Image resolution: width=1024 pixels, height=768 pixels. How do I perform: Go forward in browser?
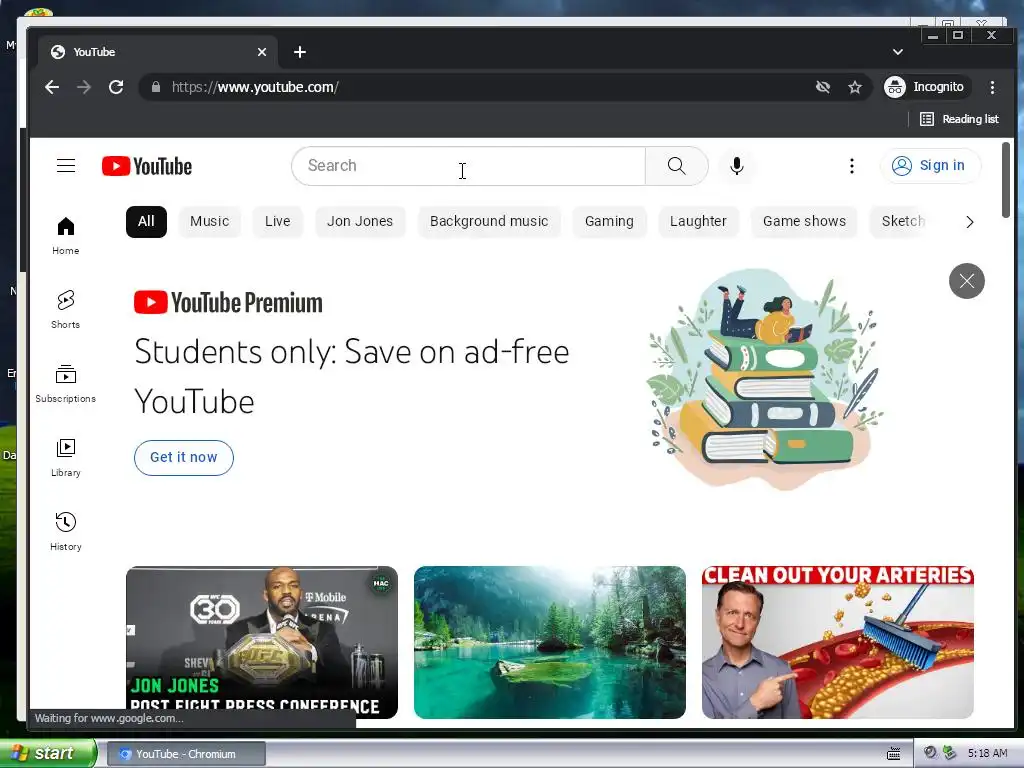coord(84,87)
